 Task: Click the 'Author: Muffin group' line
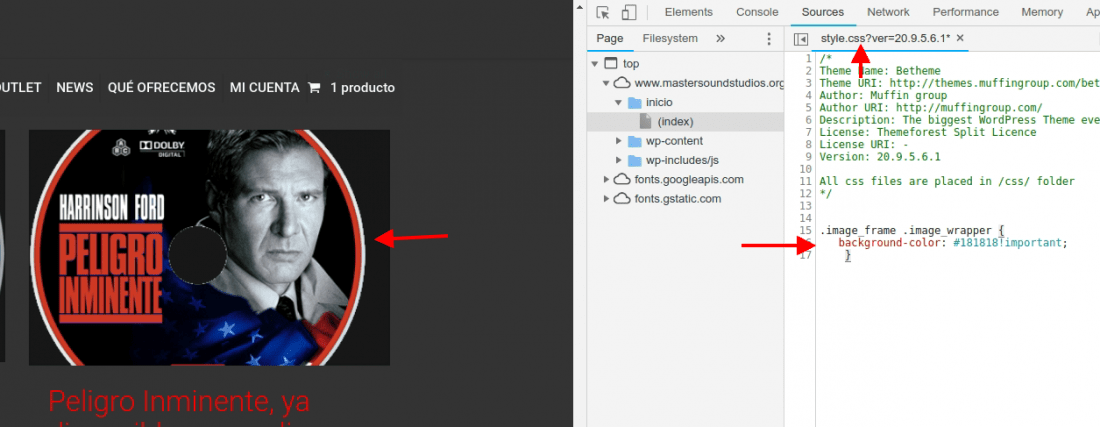tap(883, 95)
